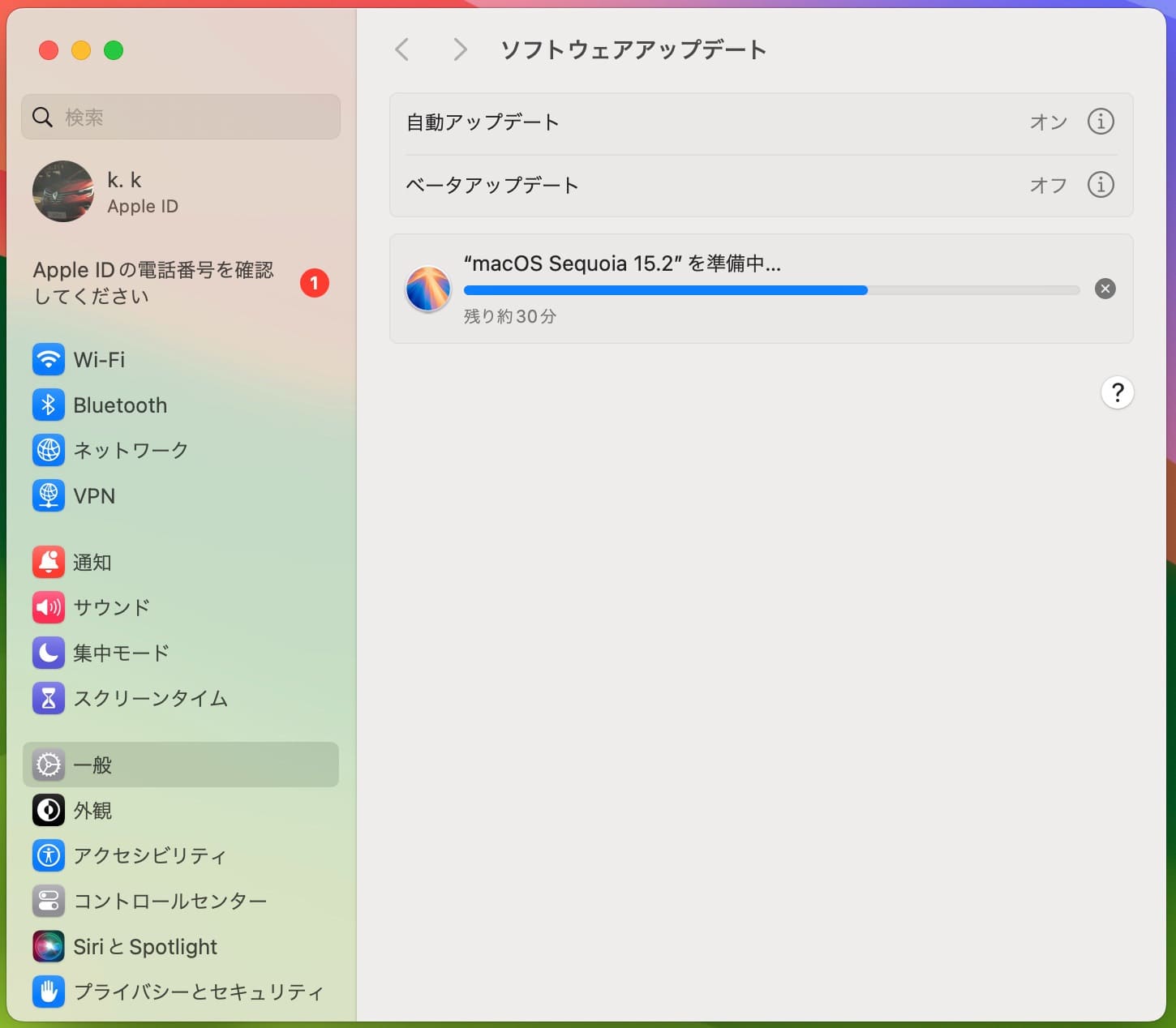This screenshot has width=1176, height=1028.
Task: Click the yellow minimize window button
Action: click(x=81, y=50)
